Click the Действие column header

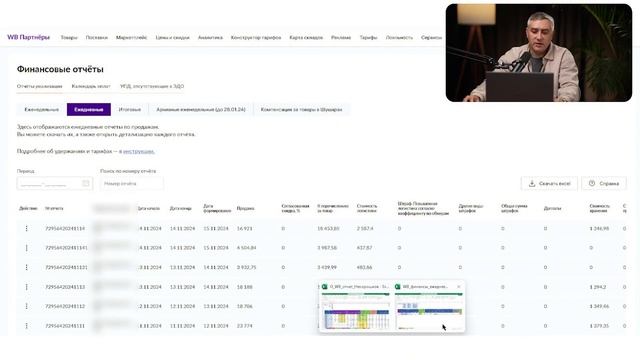28,209
